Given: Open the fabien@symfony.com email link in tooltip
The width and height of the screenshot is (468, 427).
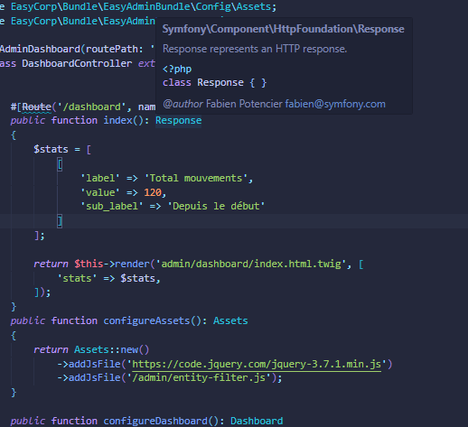Looking at the screenshot, I should pyautogui.click(x=335, y=104).
